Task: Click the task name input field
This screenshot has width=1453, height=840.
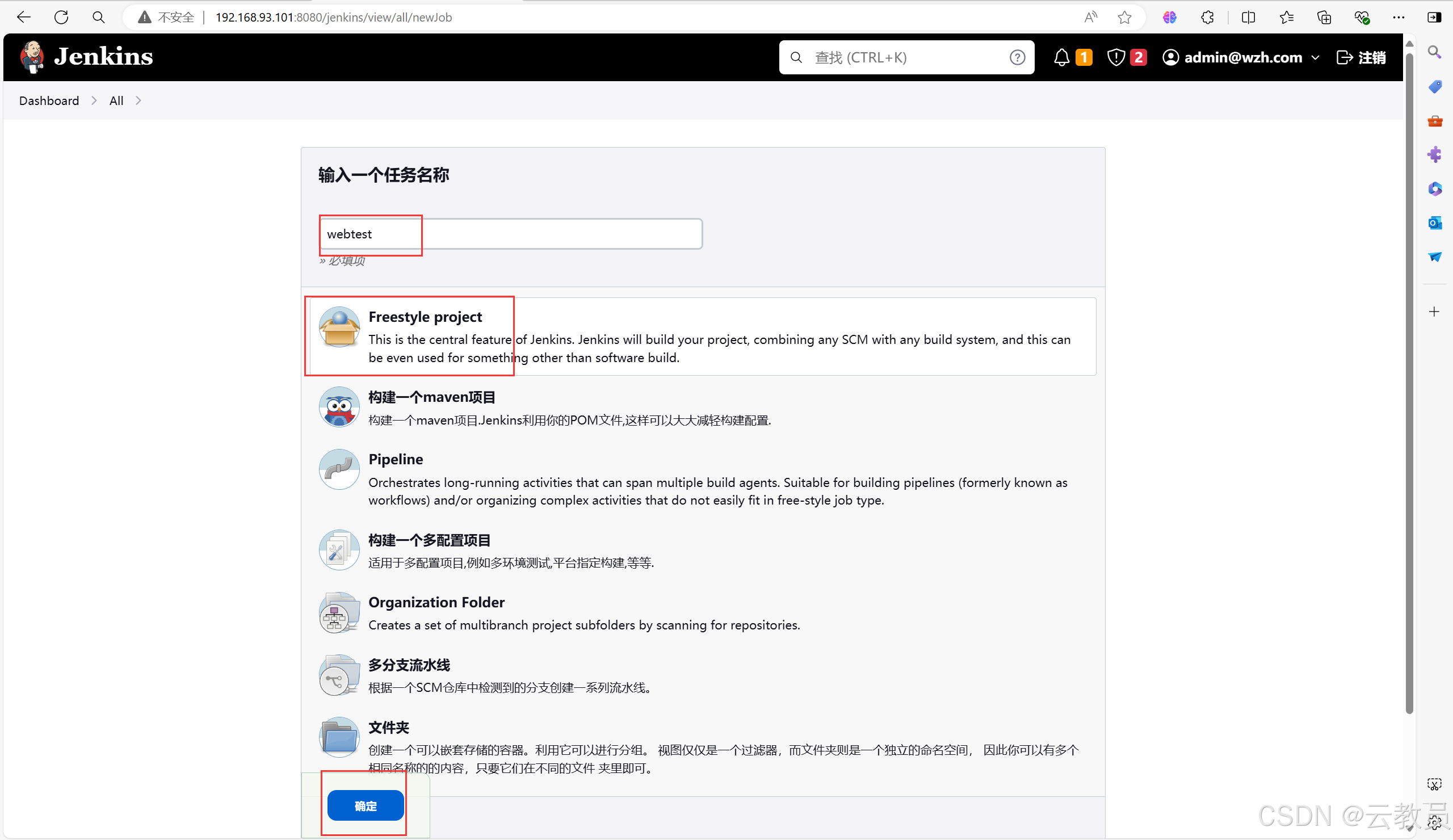Action: coord(511,233)
